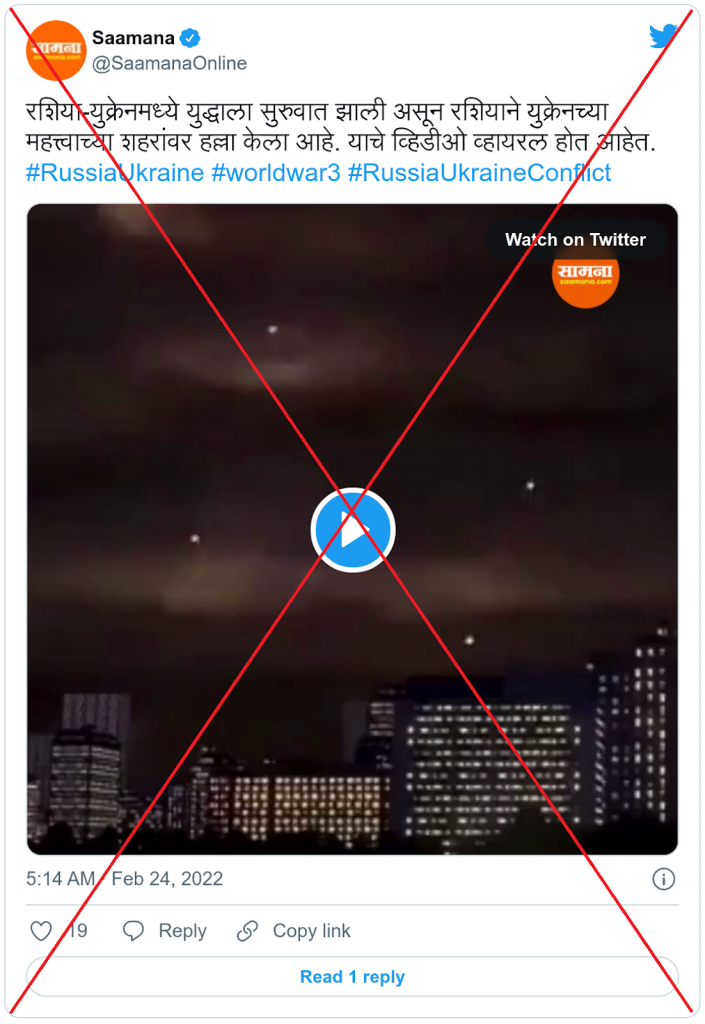This screenshot has width=705, height=1024.
Task: Open Watch on Twitter overlay
Action: point(575,240)
